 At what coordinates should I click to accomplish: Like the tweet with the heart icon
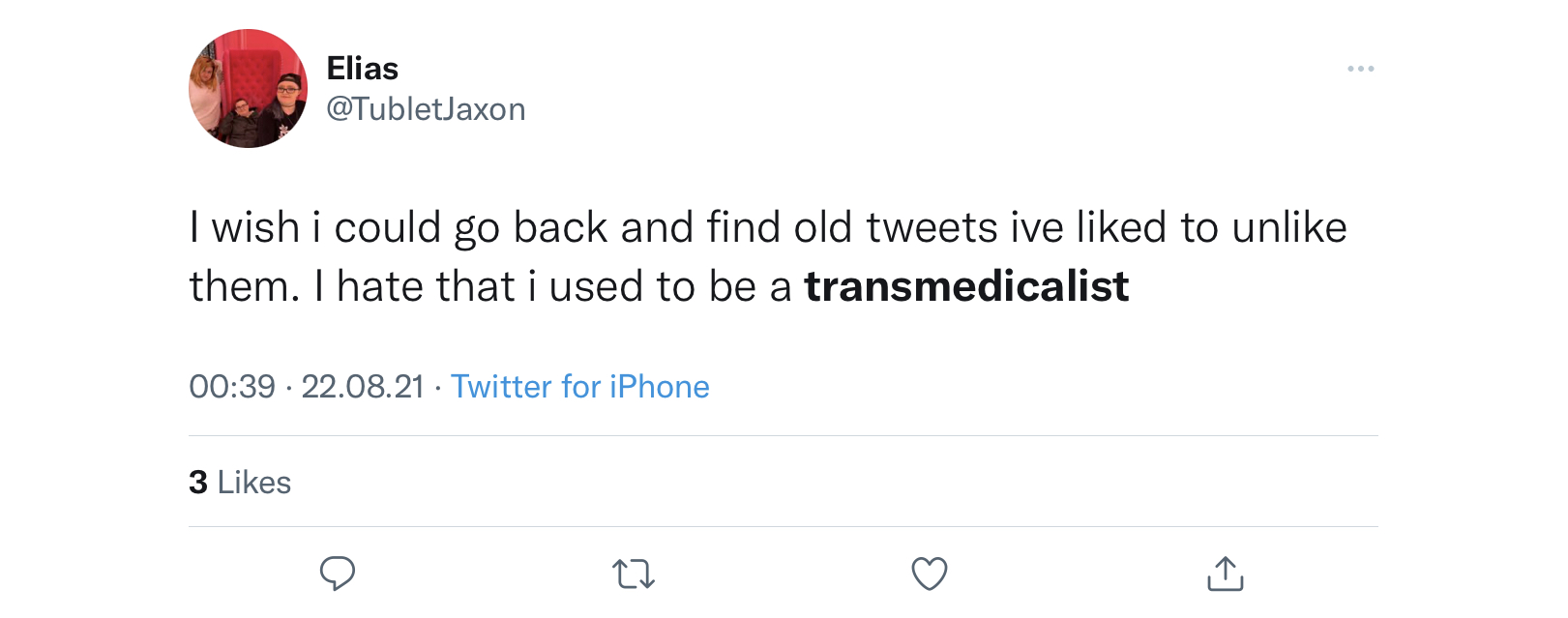pos(930,574)
